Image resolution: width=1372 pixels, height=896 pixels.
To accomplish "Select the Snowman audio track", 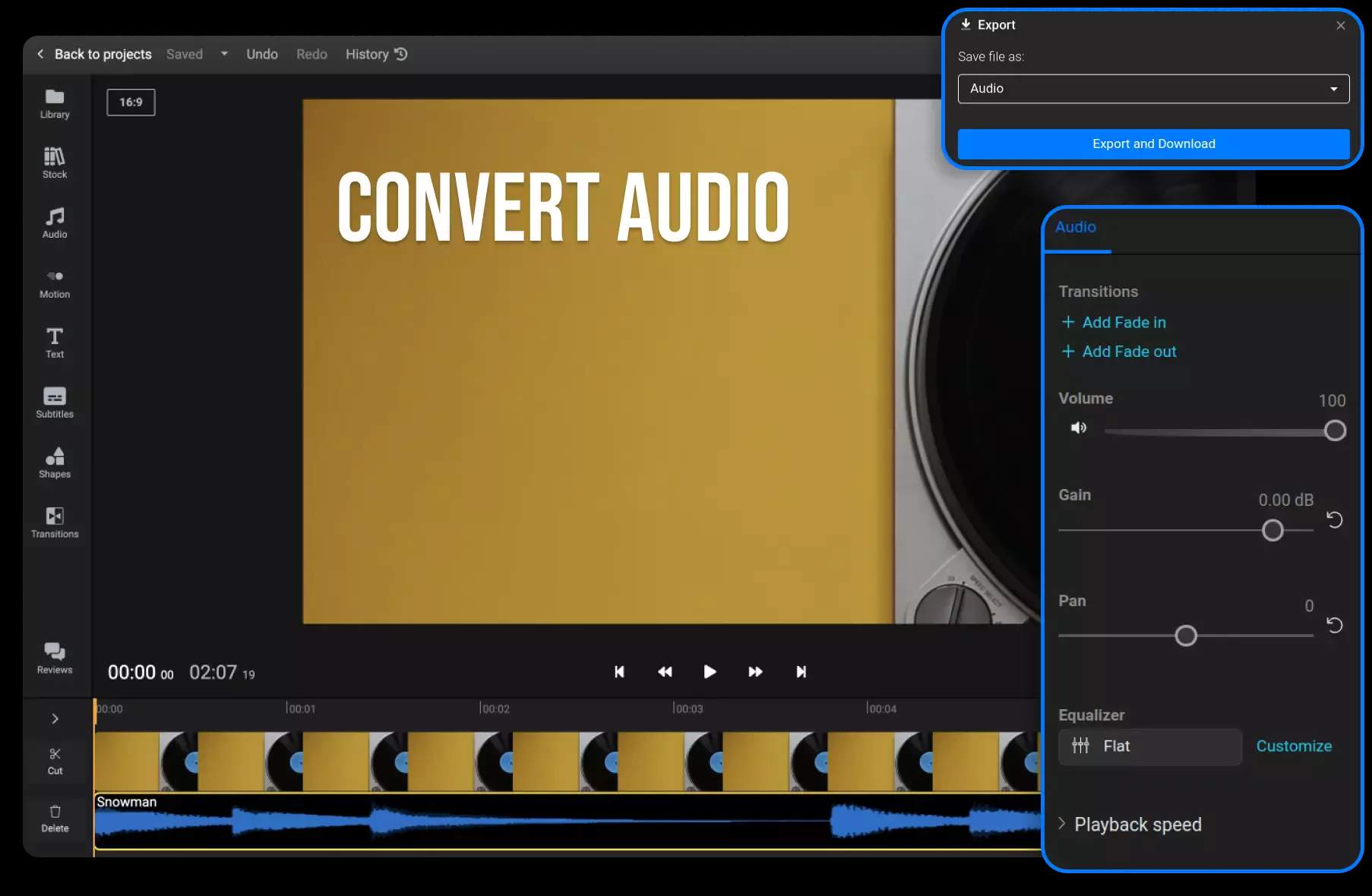I will point(567,821).
